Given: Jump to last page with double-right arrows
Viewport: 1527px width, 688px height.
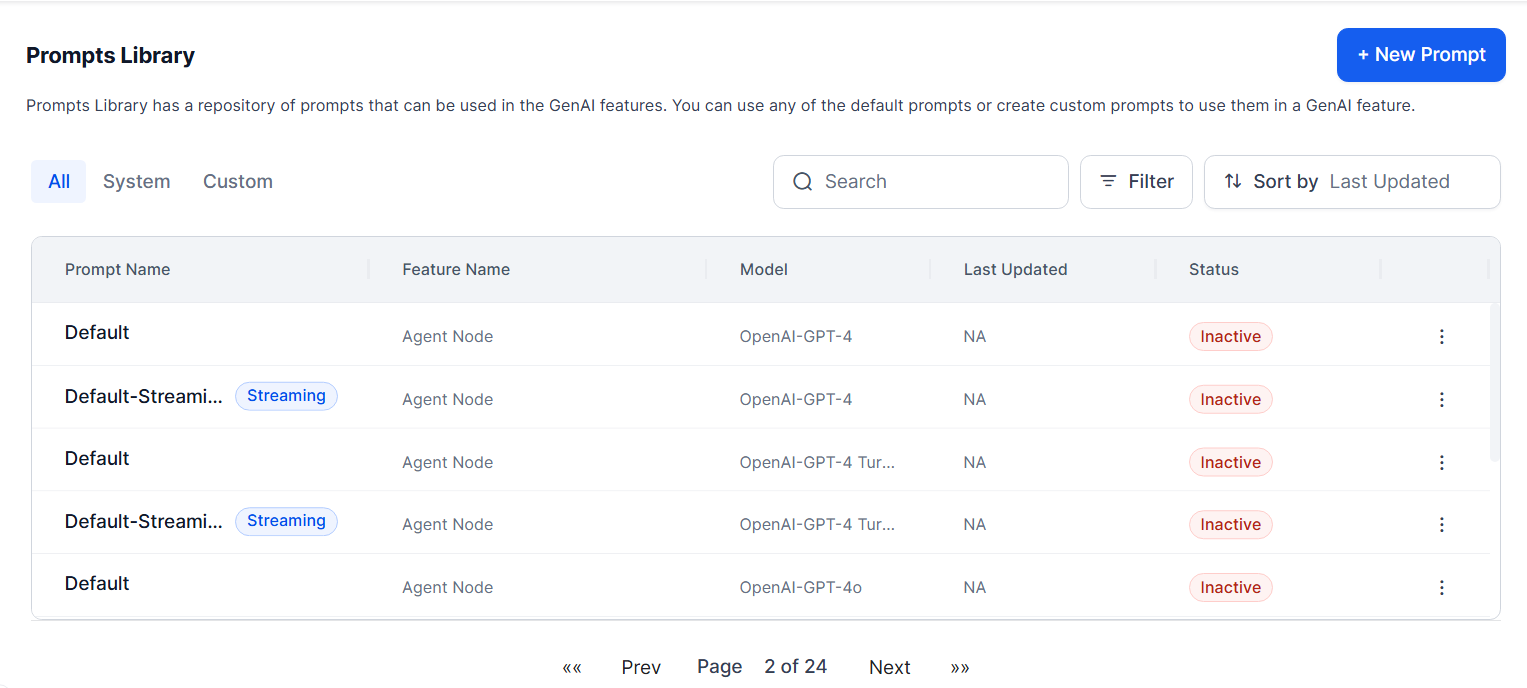Looking at the screenshot, I should tap(960, 668).
